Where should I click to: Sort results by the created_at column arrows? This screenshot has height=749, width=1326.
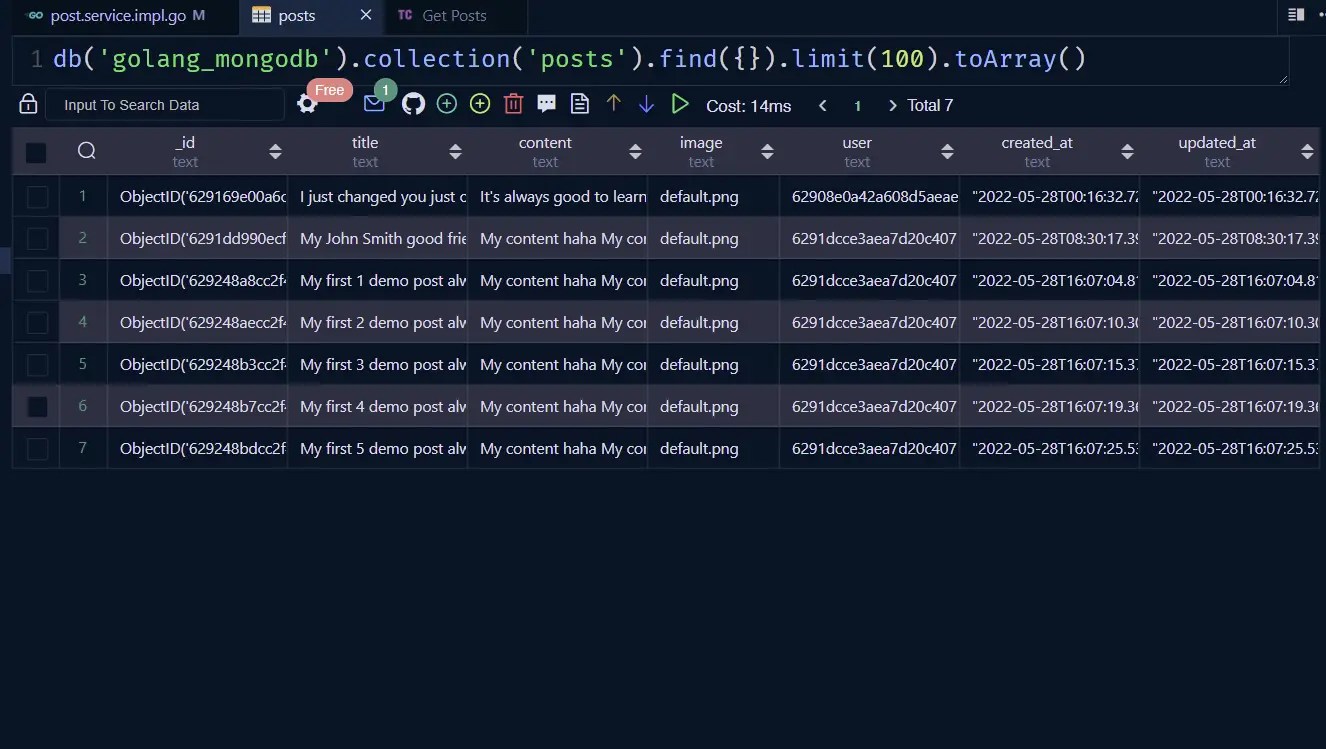pyautogui.click(x=1128, y=151)
